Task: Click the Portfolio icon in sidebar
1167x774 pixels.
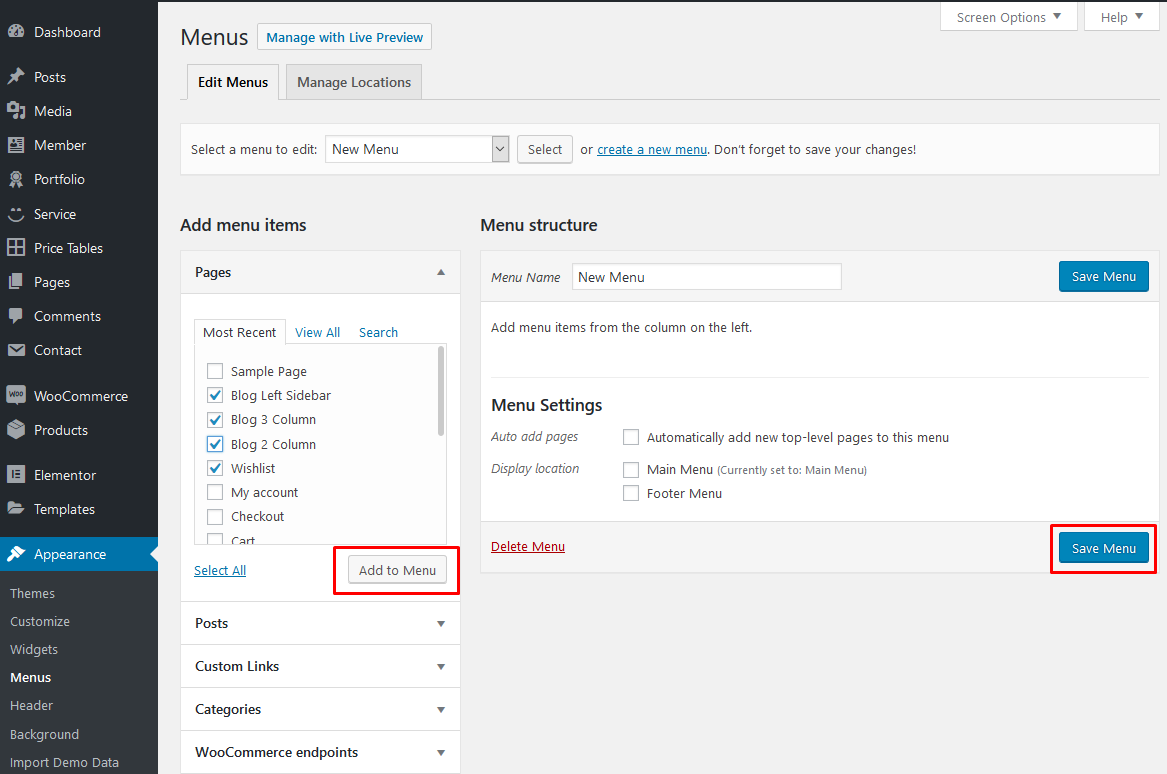Action: tap(16, 179)
